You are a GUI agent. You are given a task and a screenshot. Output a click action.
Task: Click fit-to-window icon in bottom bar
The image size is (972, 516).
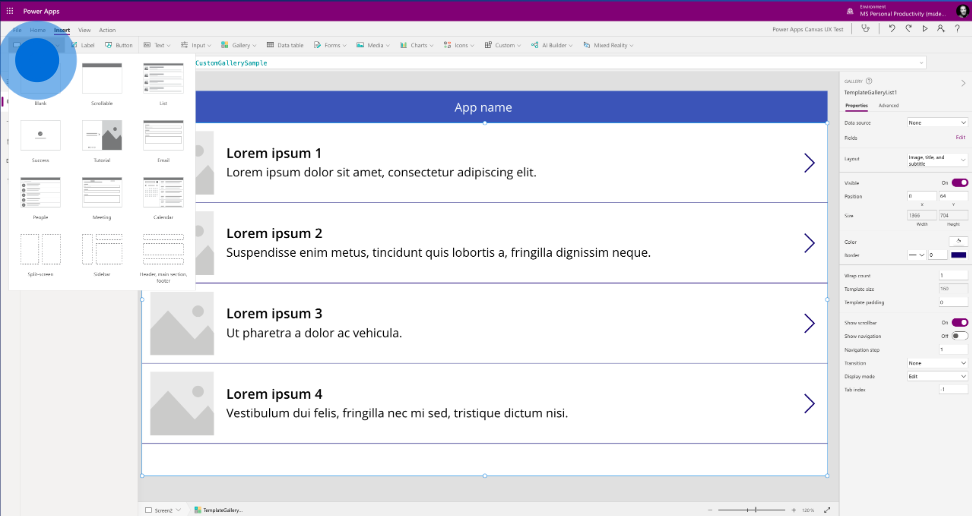click(x=826, y=510)
